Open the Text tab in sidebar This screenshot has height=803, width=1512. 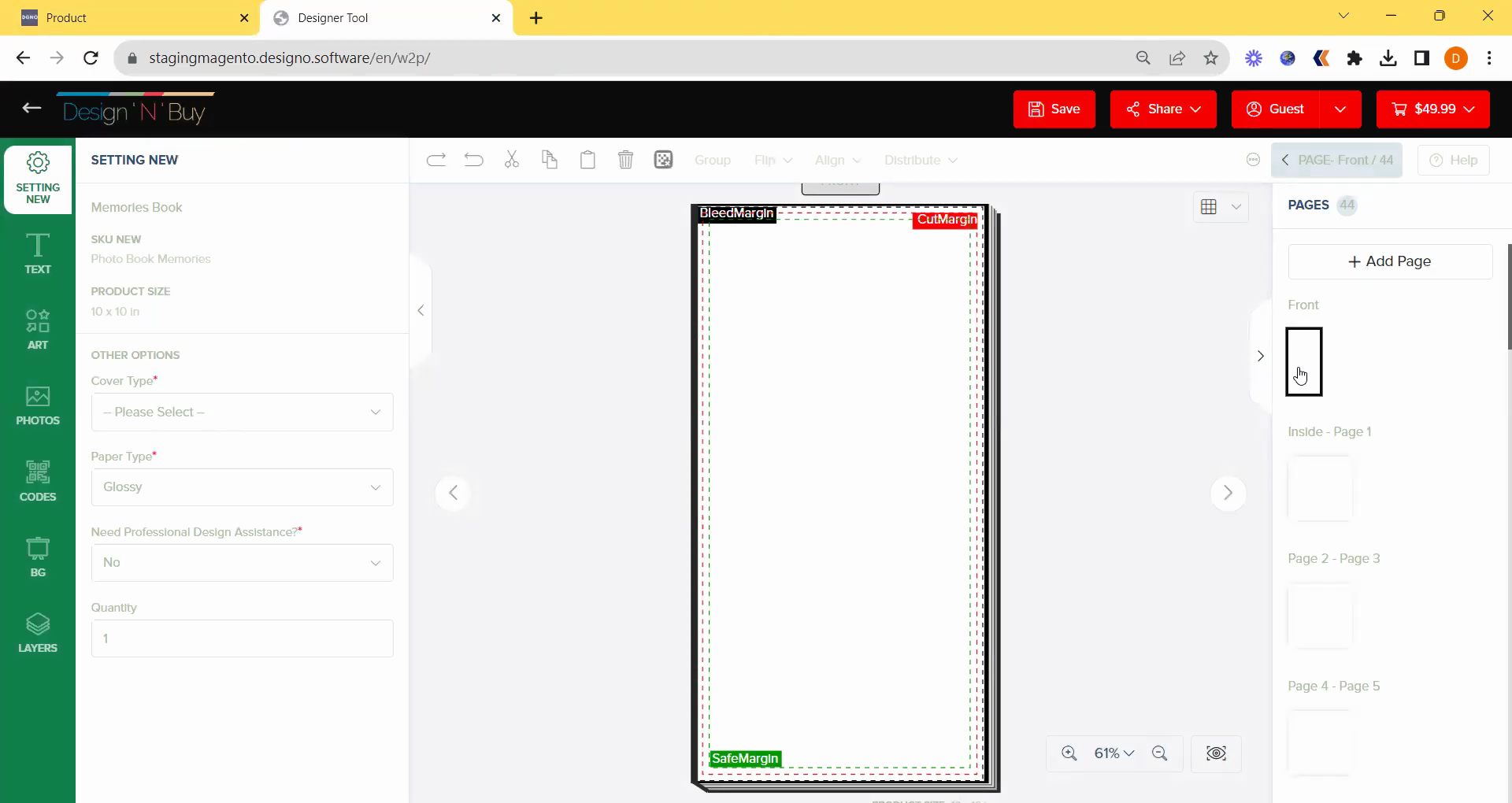[x=38, y=253]
